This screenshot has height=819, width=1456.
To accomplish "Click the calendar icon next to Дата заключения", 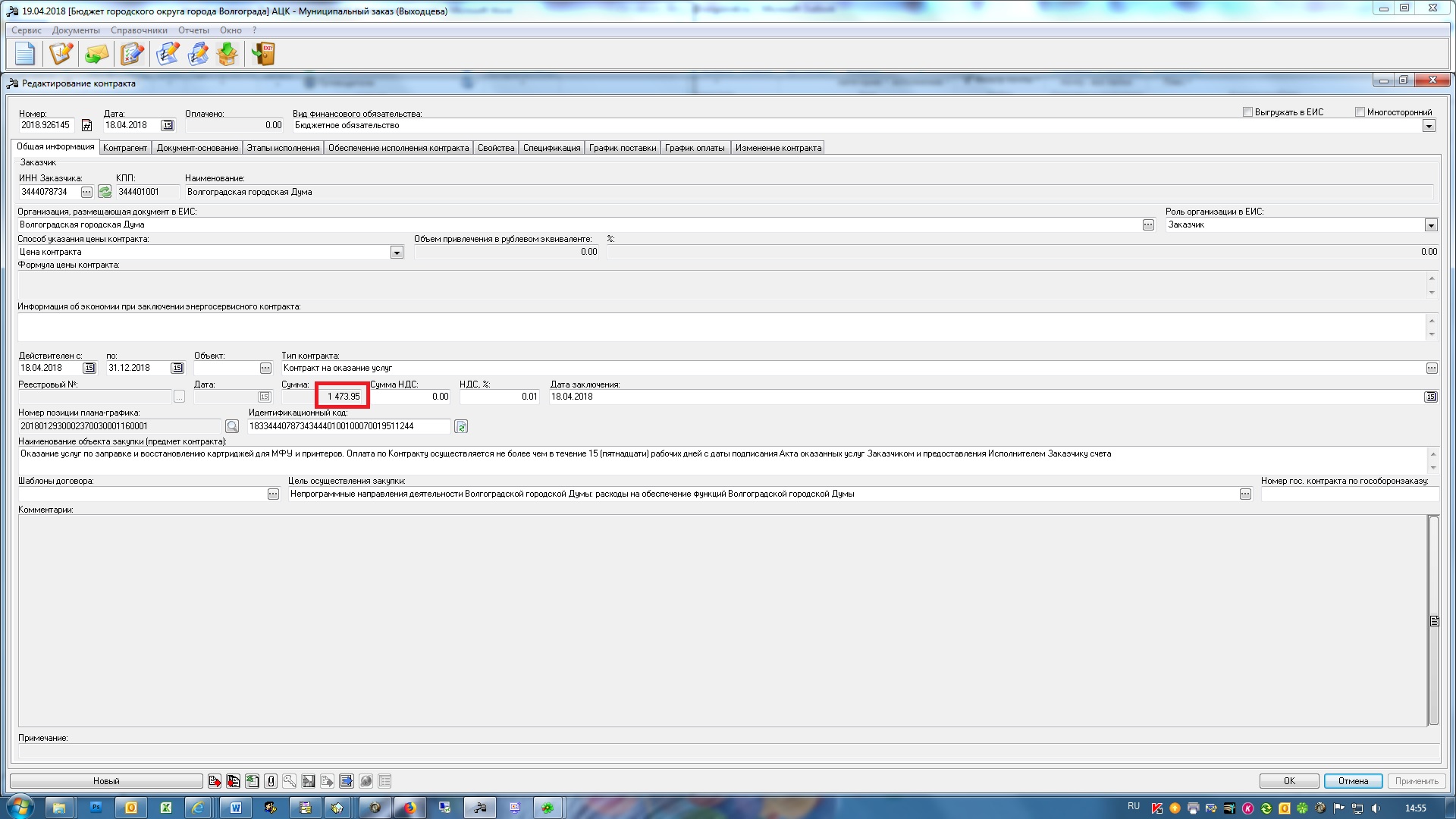I will pos(1430,397).
